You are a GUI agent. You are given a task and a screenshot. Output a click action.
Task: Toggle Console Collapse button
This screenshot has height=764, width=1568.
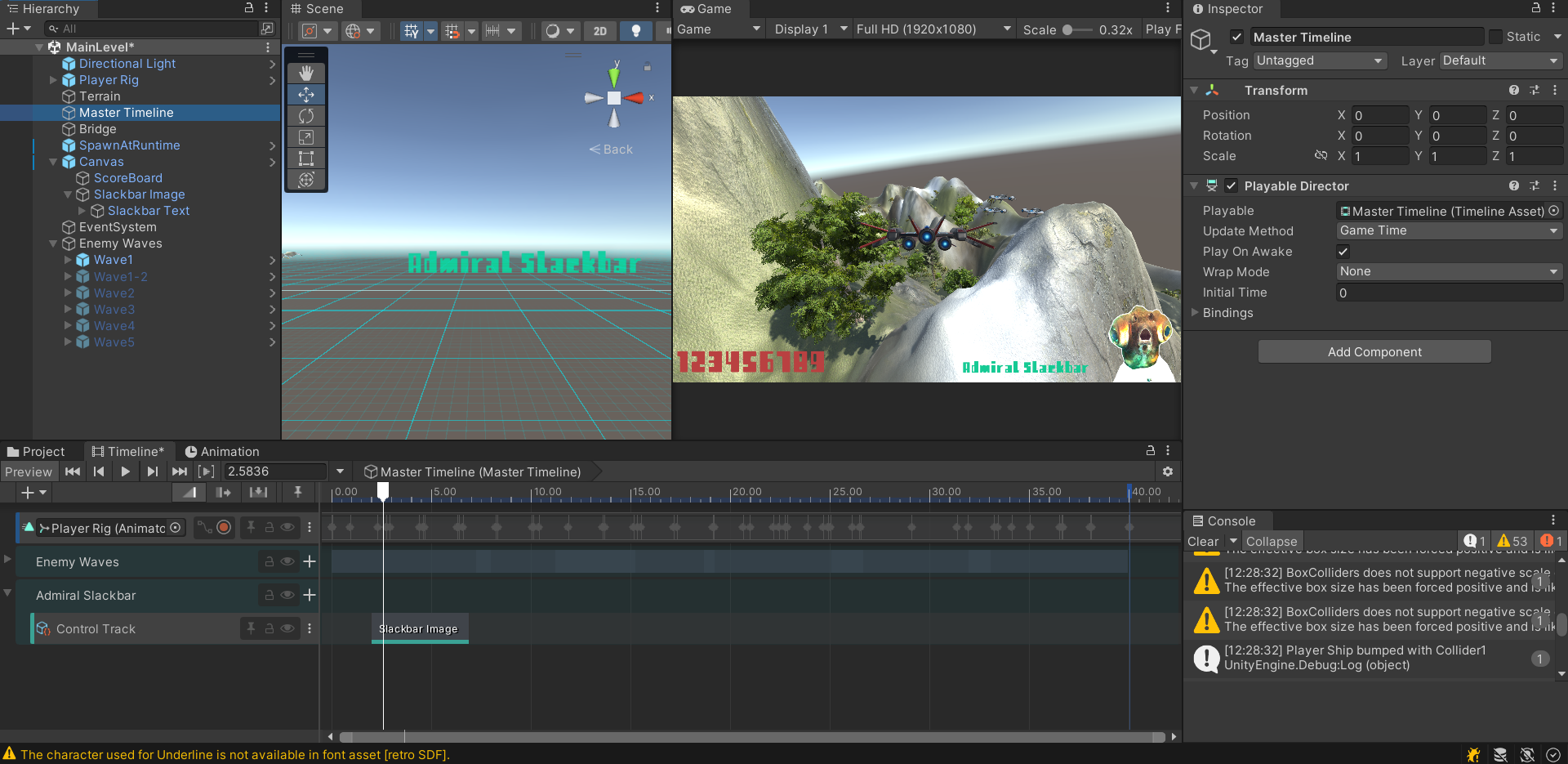[x=1272, y=542]
